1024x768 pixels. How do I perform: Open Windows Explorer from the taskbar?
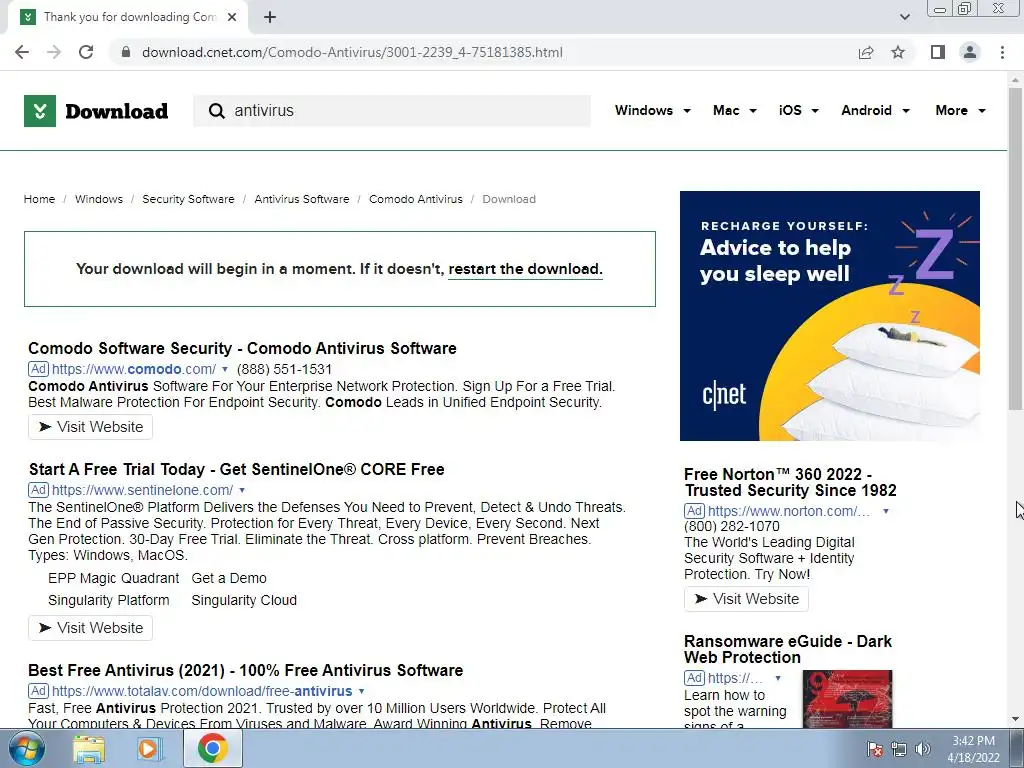tap(89, 749)
